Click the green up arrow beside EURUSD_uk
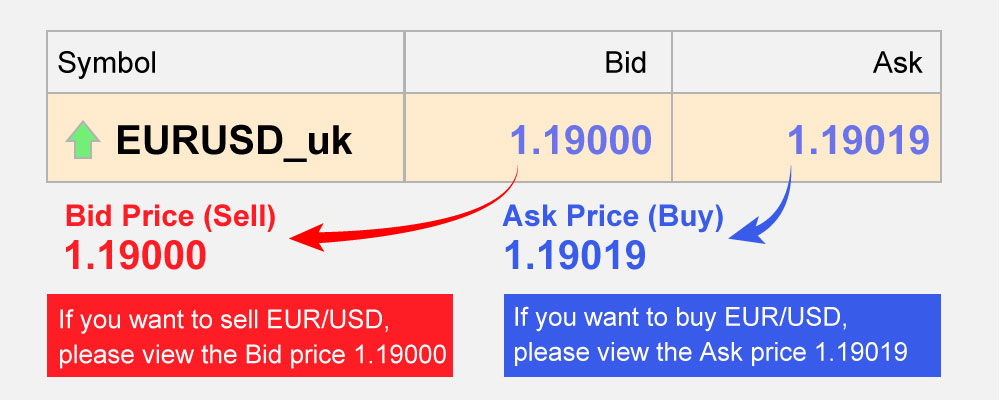Screen dimensions: 1000x400 click(83, 142)
